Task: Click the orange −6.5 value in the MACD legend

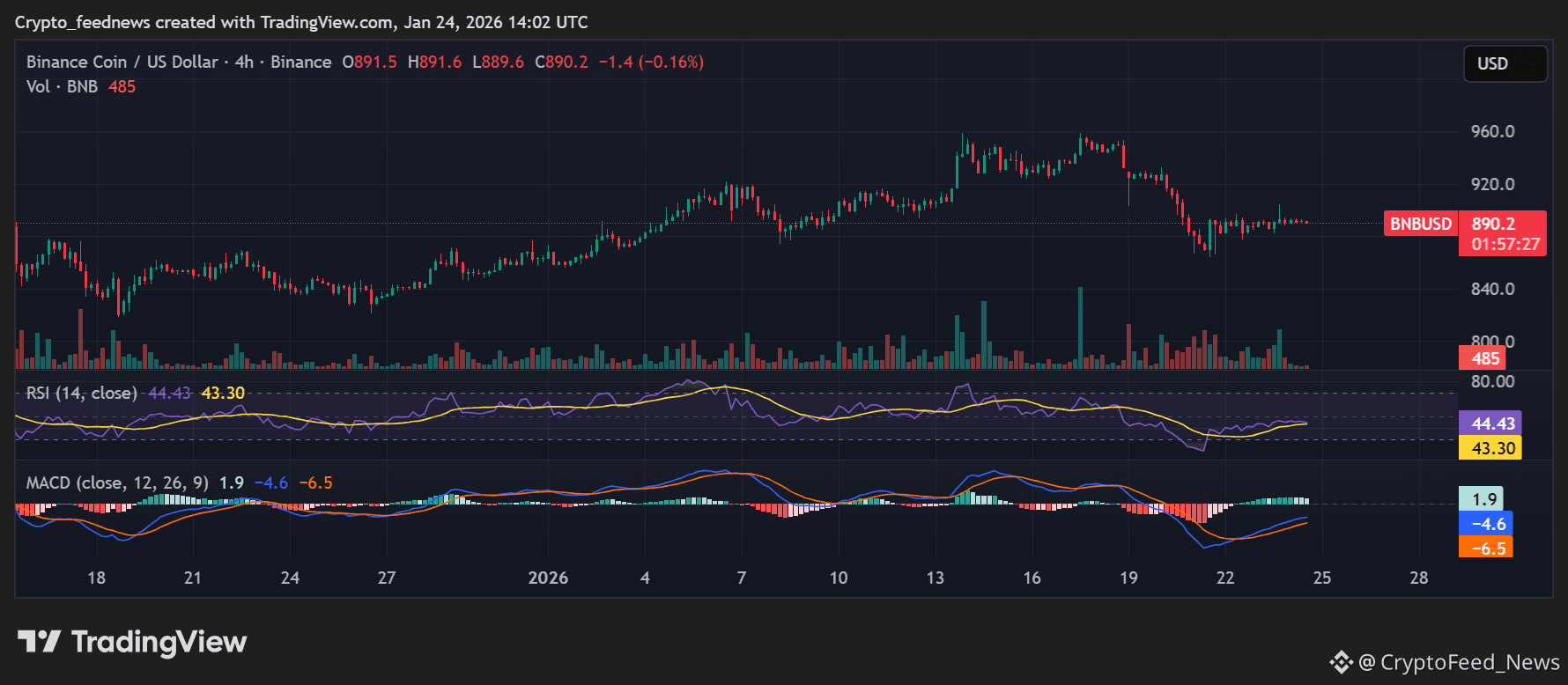Action: point(316,482)
